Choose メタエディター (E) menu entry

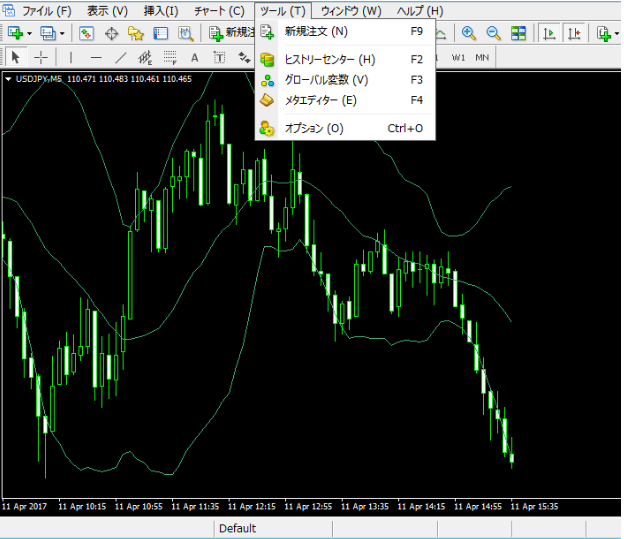point(345,100)
